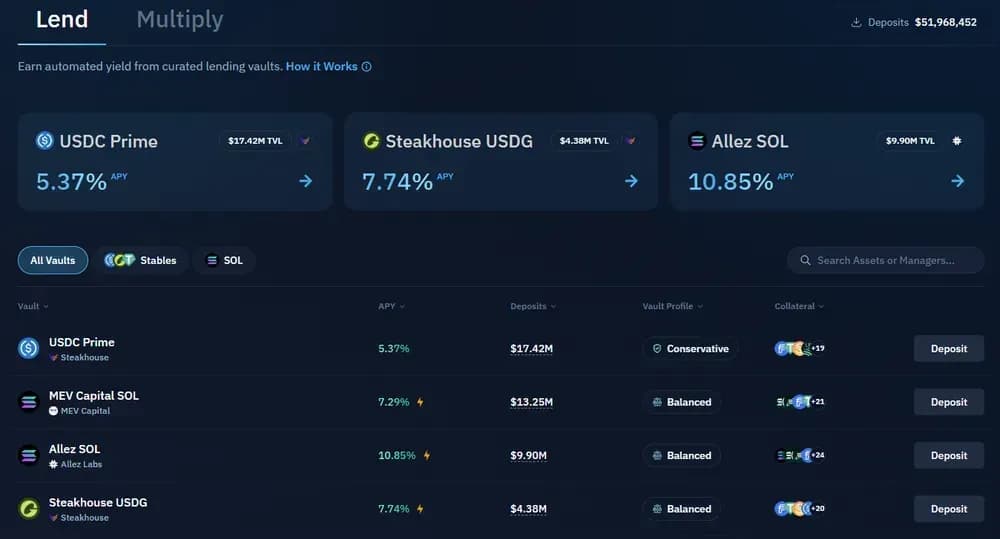The height and width of the screenshot is (539, 1000).
Task: Click $9.90M deposits in Allez SOL row
Action: coord(528,455)
